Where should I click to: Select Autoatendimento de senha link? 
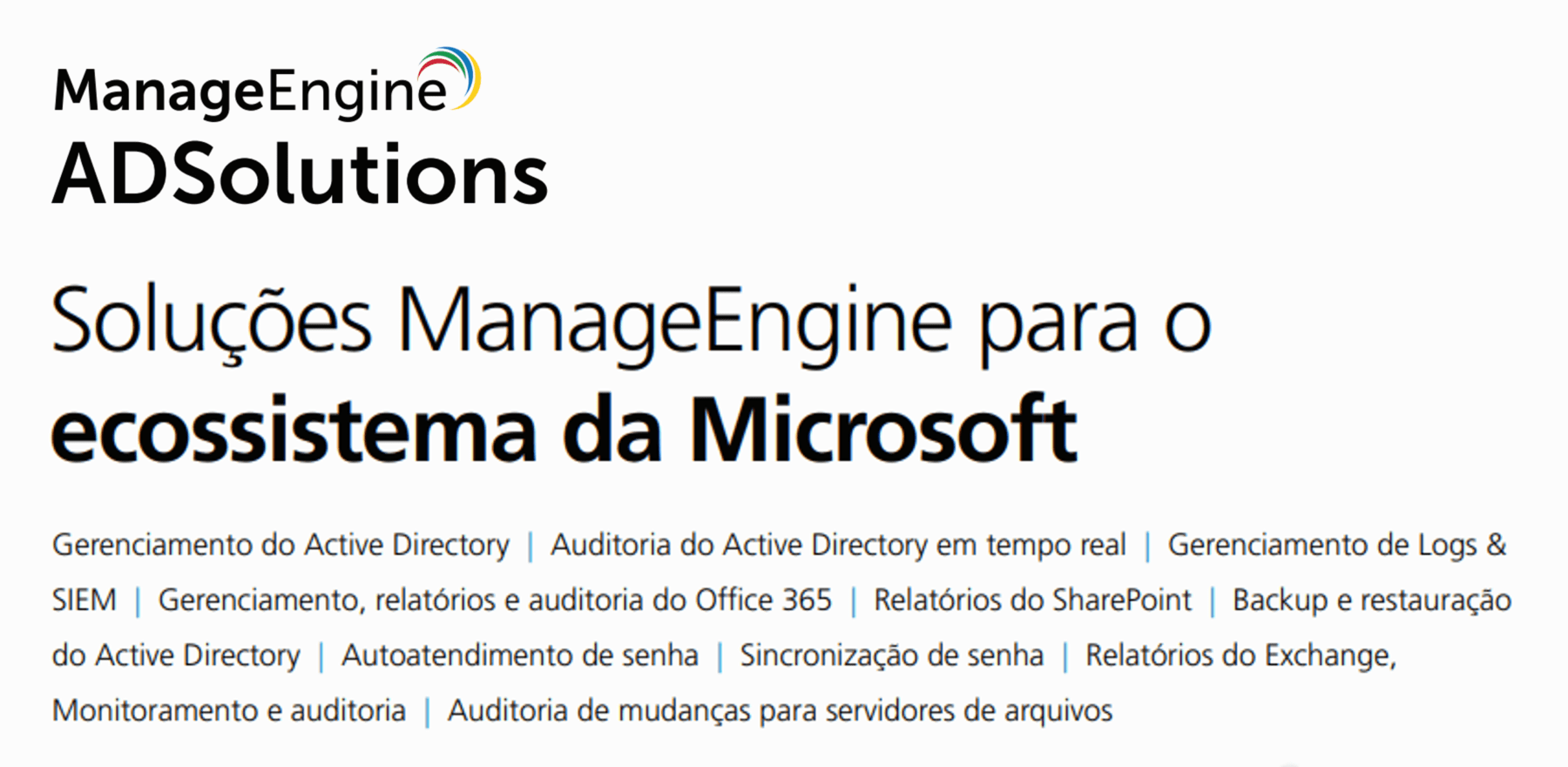(x=519, y=655)
